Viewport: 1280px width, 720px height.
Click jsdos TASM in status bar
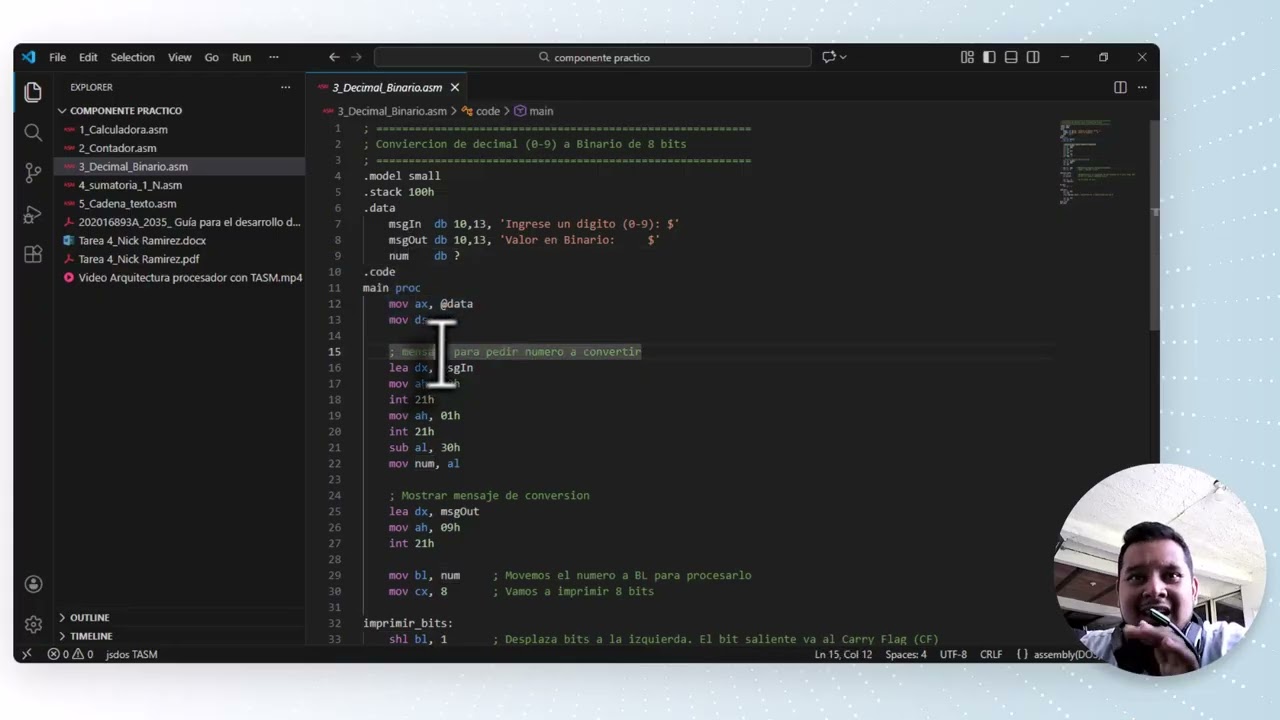[131, 654]
